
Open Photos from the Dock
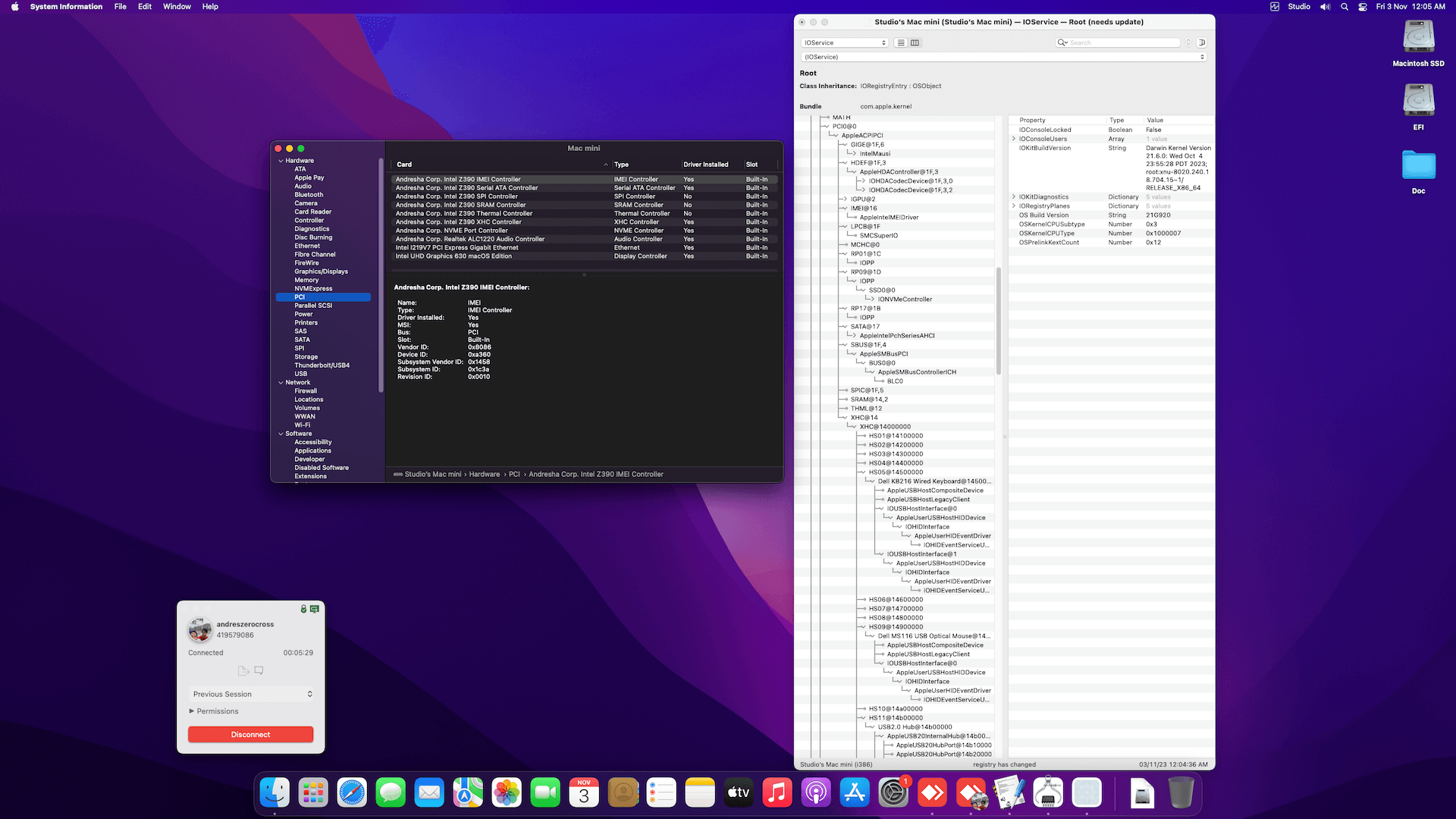coord(507,793)
